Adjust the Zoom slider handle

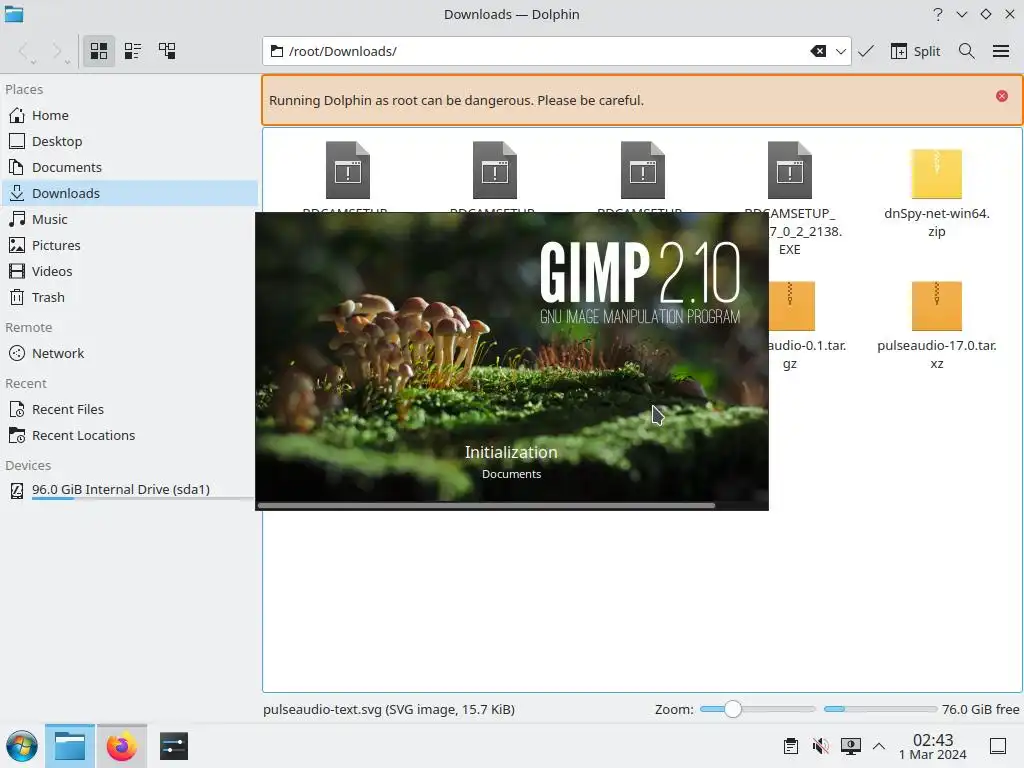733,709
